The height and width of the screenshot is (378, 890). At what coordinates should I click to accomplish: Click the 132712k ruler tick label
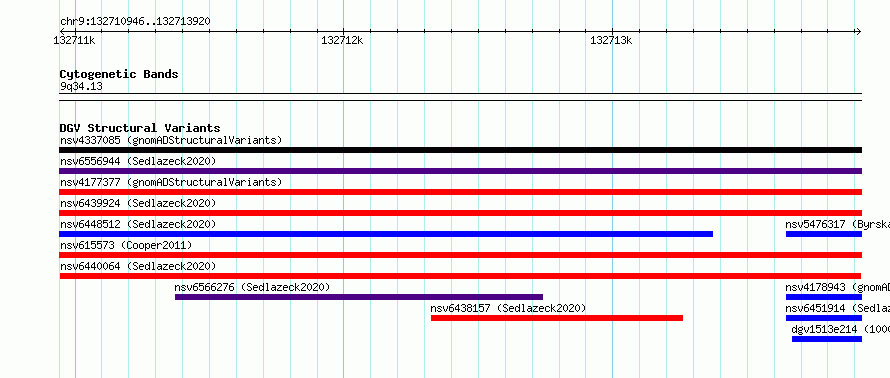[342, 40]
